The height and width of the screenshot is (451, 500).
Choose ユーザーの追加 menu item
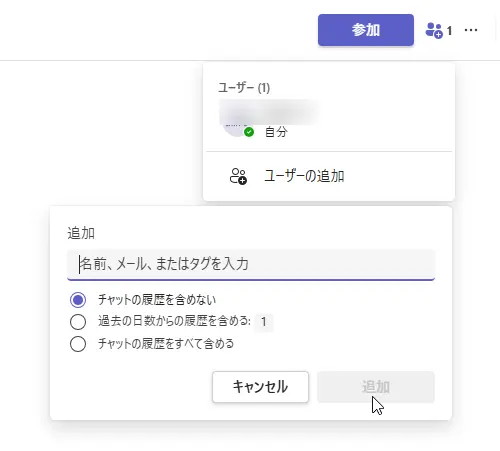(x=329, y=176)
